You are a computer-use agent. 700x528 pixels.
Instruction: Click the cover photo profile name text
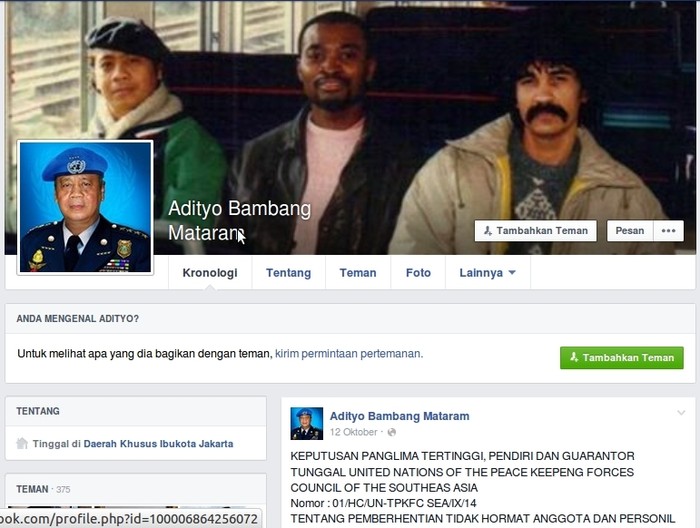tap(240, 220)
